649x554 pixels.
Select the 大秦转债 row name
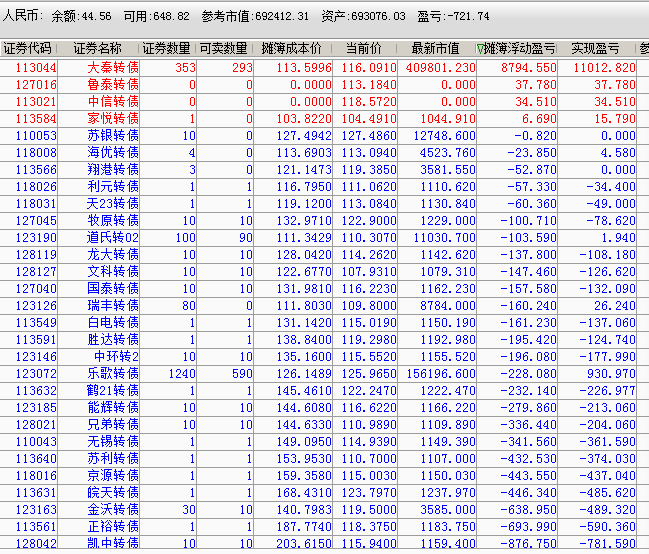click(113, 67)
